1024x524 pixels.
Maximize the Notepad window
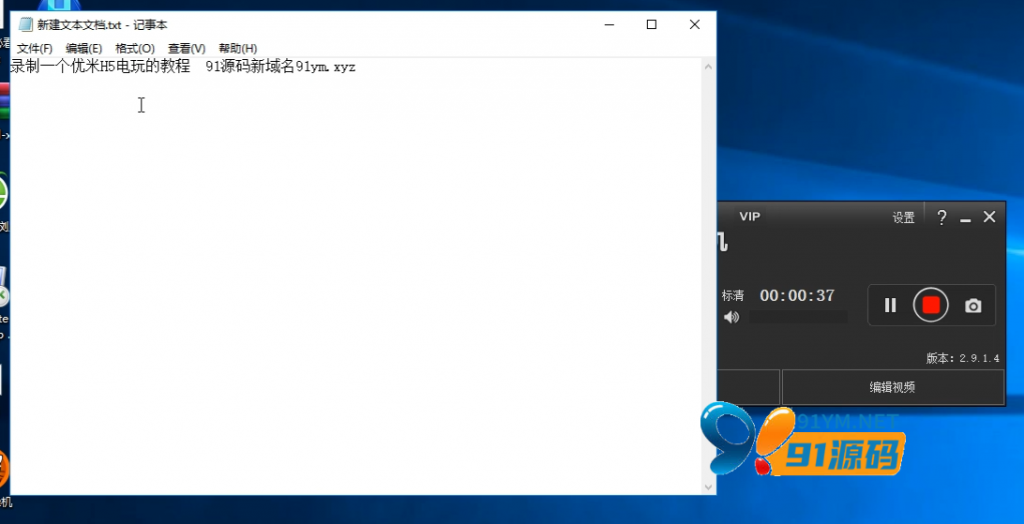coord(652,25)
